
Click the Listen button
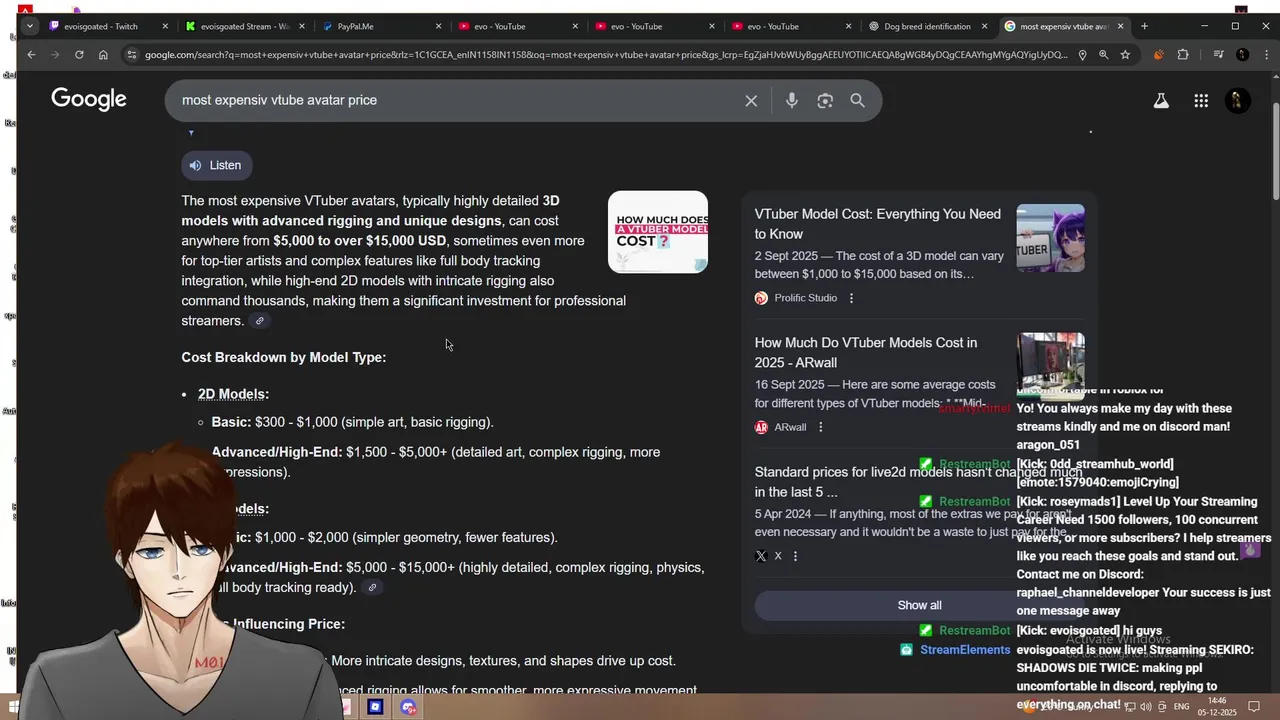pyautogui.click(x=216, y=165)
